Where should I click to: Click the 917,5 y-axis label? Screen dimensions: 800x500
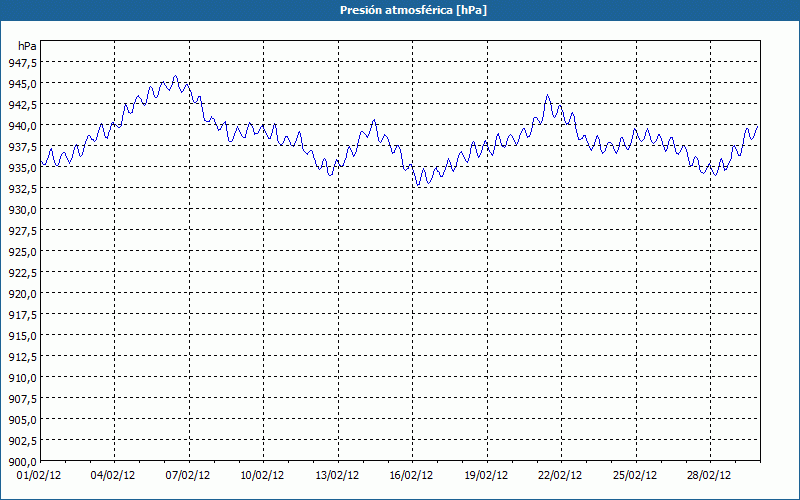click(22, 315)
